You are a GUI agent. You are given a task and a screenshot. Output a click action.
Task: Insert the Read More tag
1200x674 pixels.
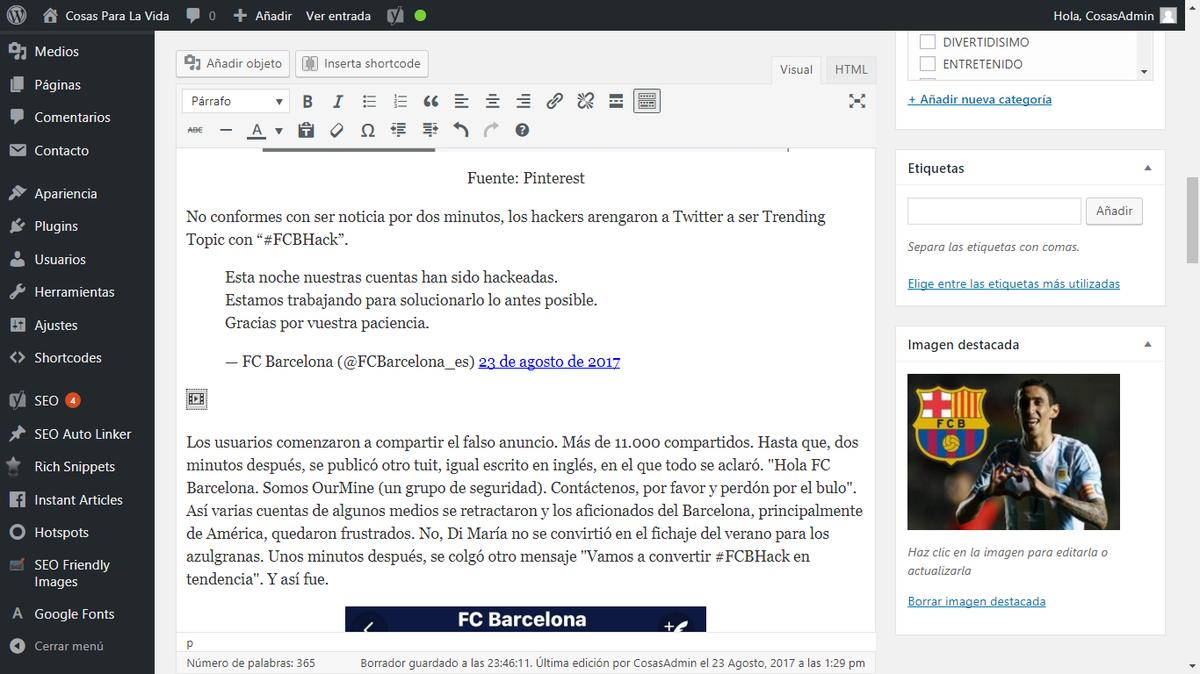point(616,101)
